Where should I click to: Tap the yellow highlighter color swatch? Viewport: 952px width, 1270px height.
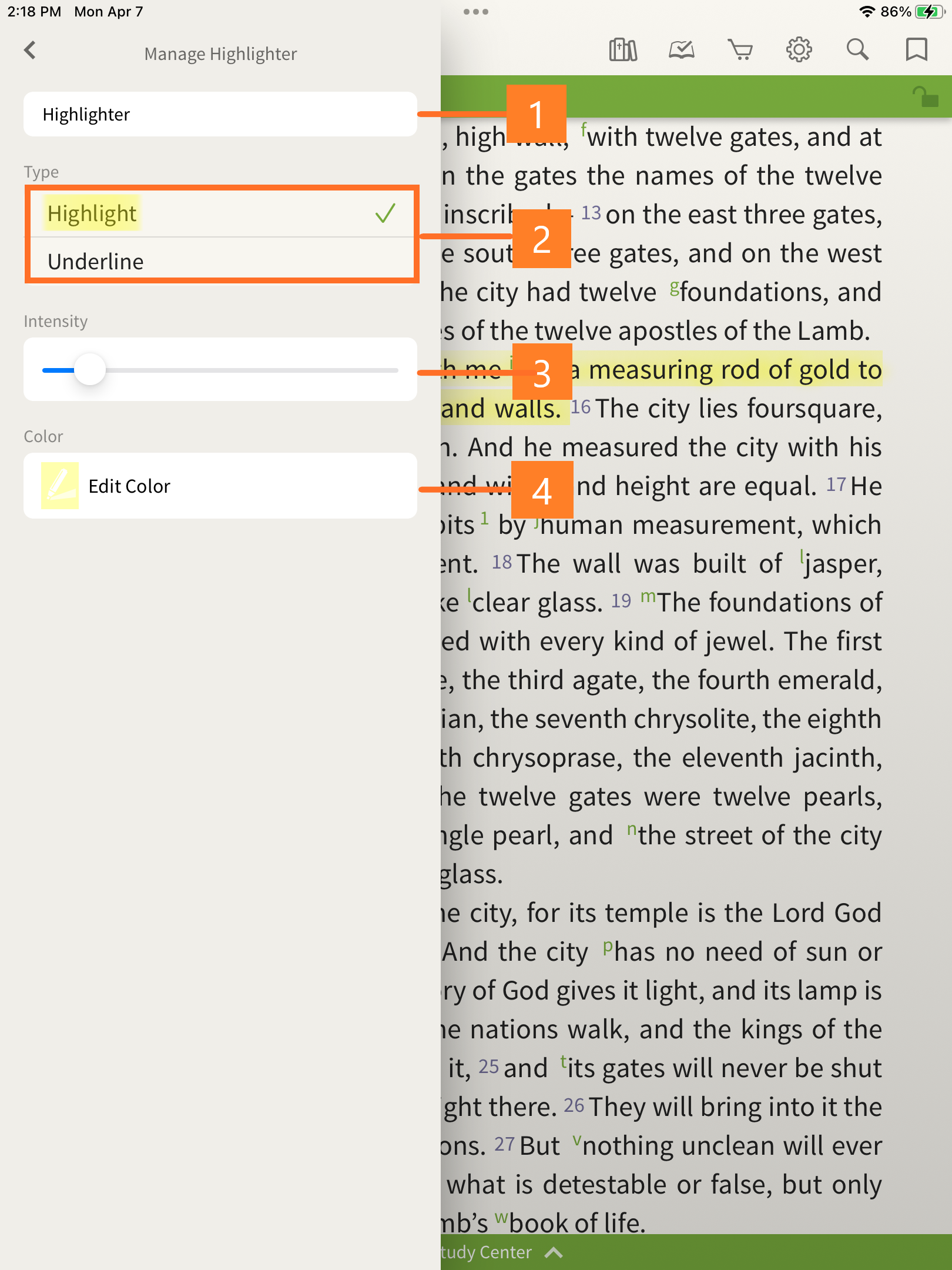60,486
